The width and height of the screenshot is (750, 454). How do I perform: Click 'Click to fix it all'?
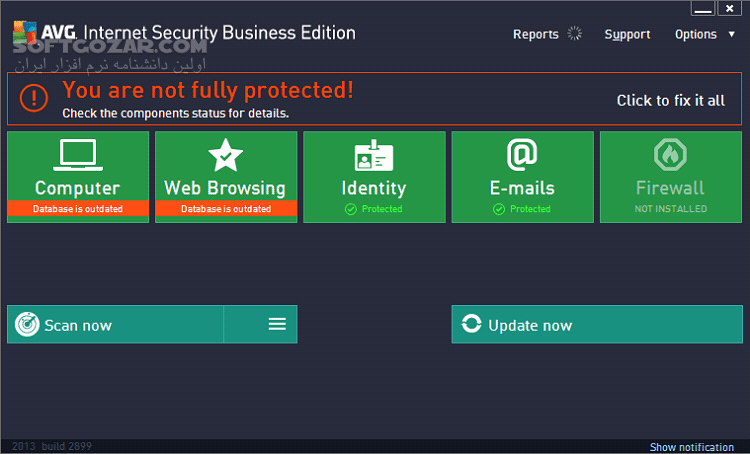[x=671, y=100]
